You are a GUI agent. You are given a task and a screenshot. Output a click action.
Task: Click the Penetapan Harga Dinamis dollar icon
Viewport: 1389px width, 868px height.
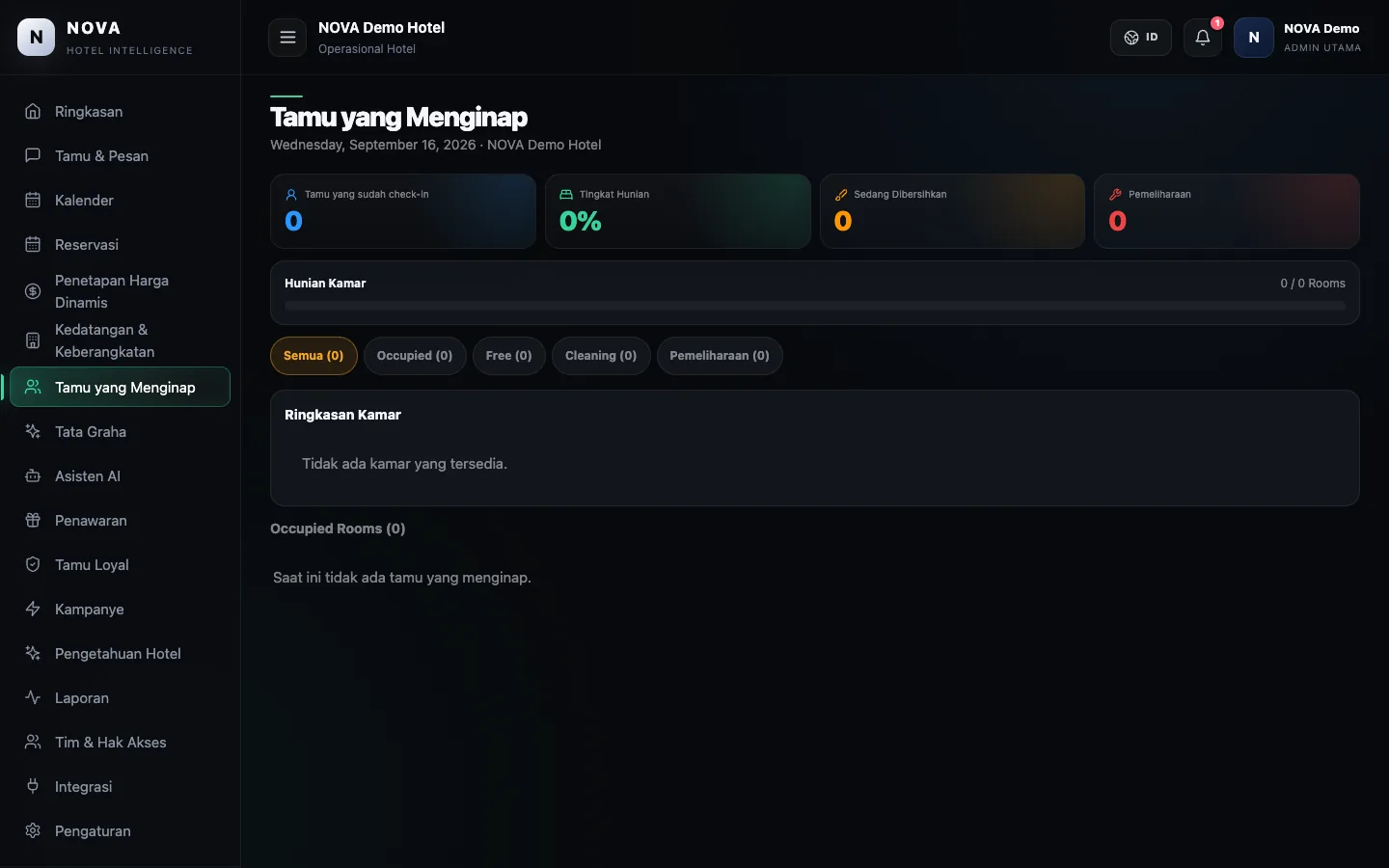(33, 291)
